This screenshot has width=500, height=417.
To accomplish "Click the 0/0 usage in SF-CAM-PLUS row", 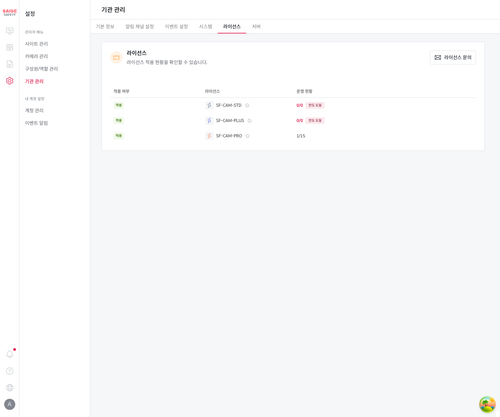I will click(299, 121).
